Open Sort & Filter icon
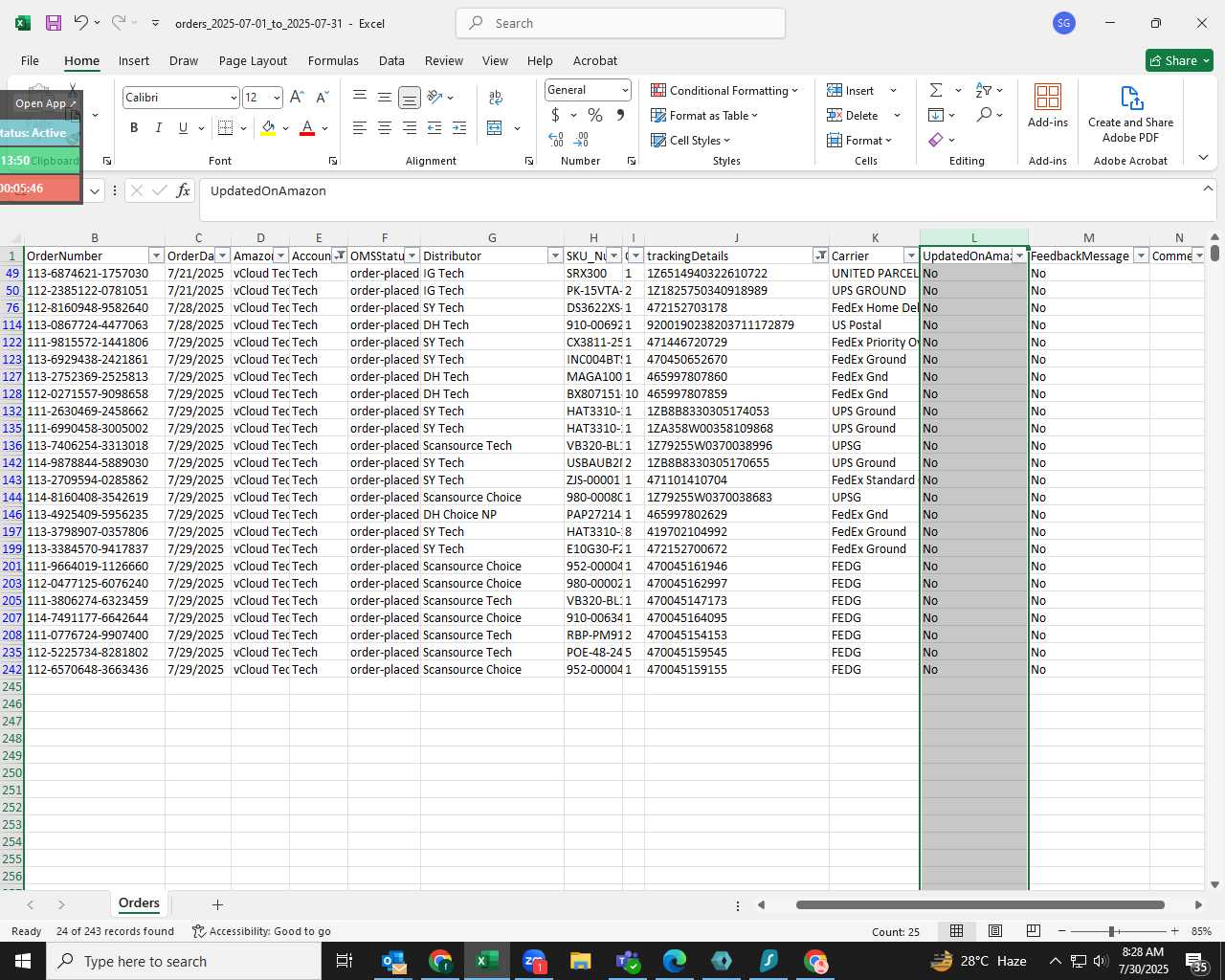The height and width of the screenshot is (980, 1225). pos(984,90)
